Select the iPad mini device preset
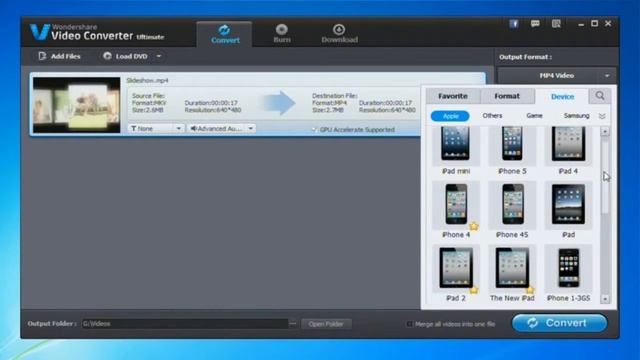Image resolution: width=640 pixels, height=360 pixels. click(x=456, y=151)
